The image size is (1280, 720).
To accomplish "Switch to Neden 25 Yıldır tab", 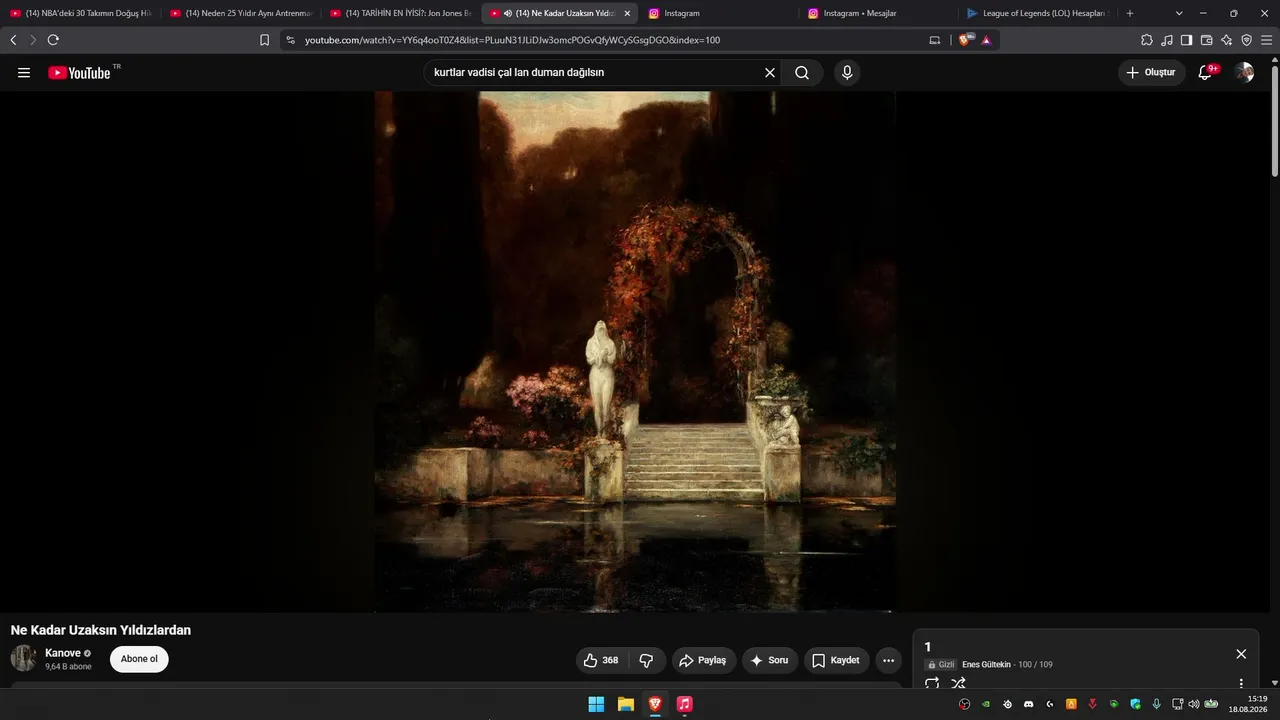I will (242, 13).
